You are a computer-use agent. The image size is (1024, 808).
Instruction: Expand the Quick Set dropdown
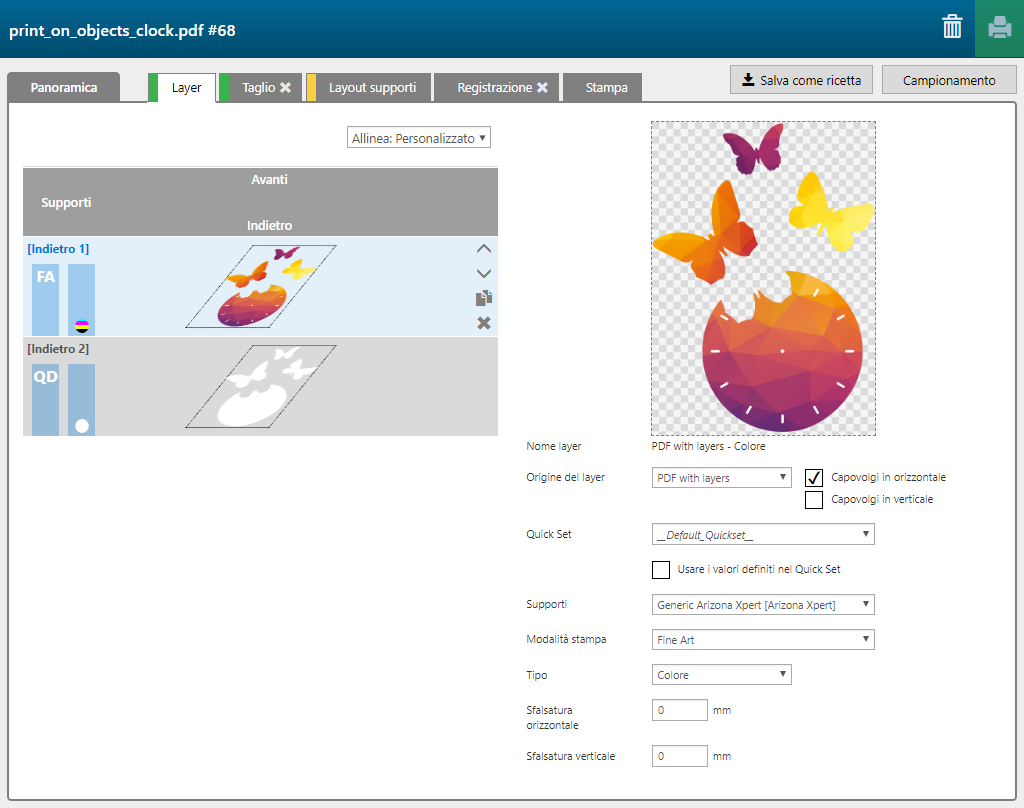763,534
